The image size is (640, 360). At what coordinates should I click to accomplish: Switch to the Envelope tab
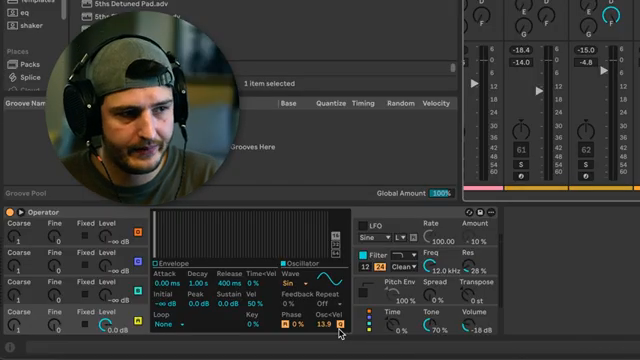(171, 264)
